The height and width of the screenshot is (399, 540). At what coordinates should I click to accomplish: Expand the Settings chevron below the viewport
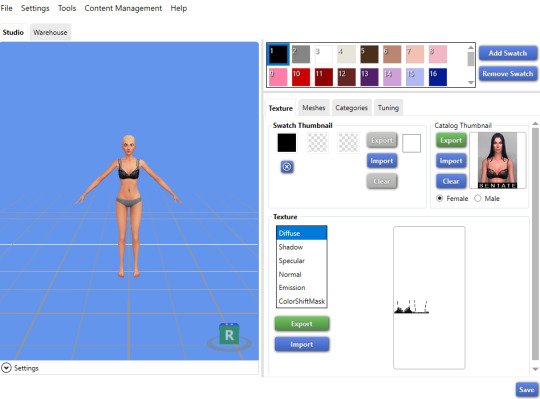click(6, 368)
